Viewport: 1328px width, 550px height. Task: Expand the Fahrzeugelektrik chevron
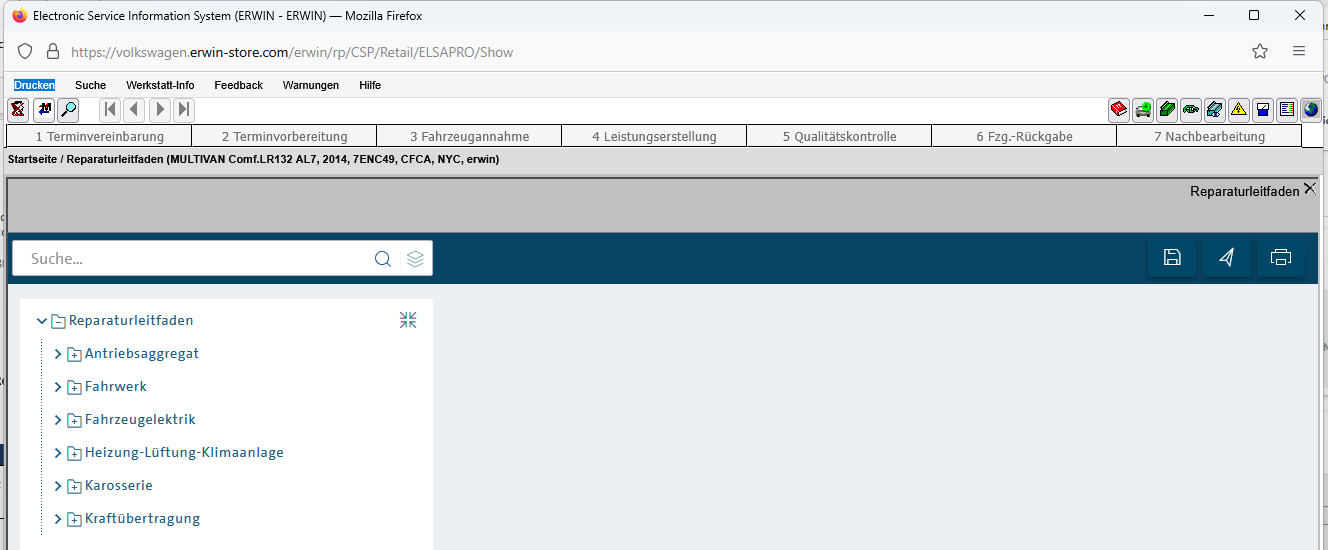tap(58, 420)
